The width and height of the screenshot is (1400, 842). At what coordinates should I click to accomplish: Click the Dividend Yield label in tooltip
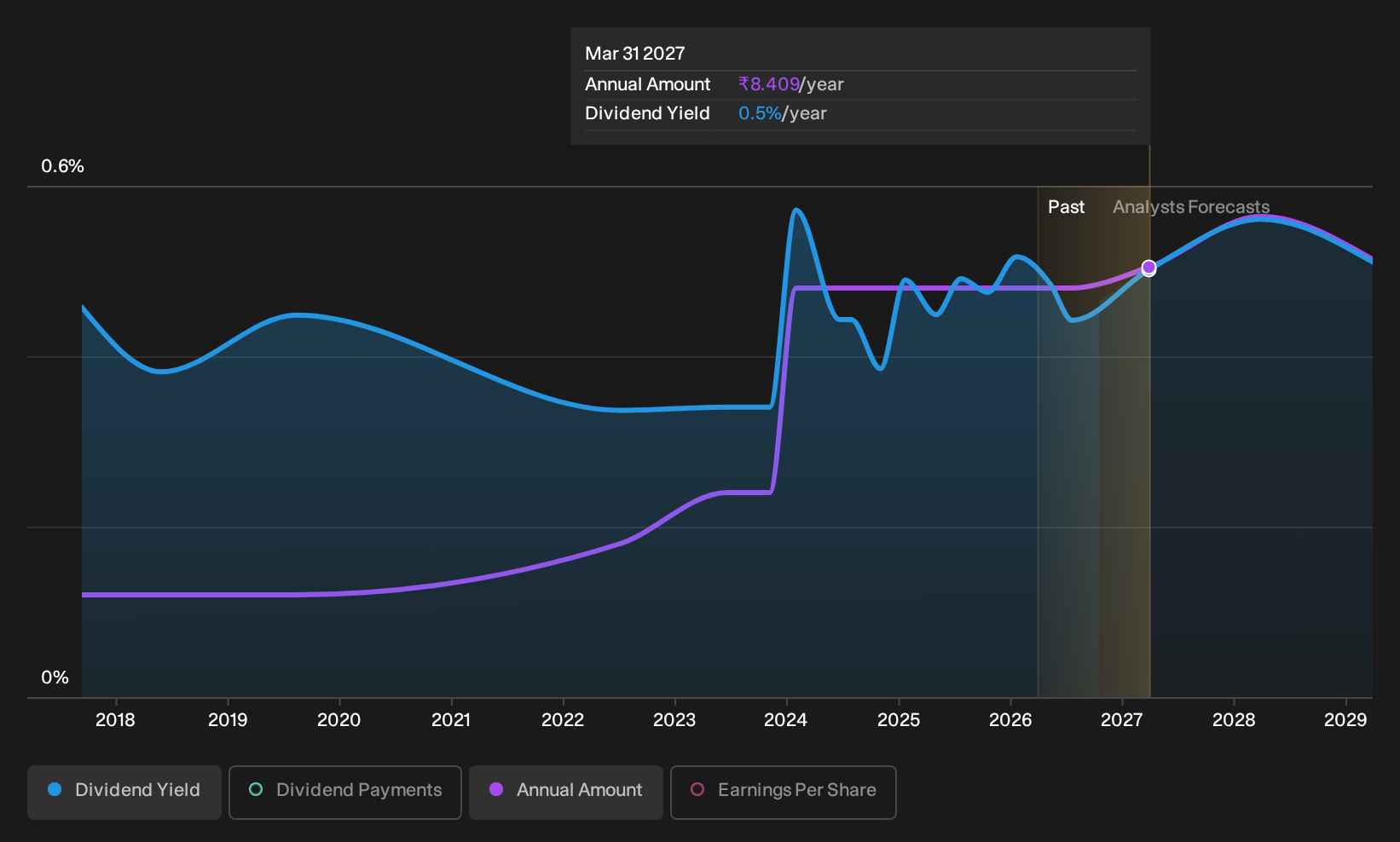[647, 113]
